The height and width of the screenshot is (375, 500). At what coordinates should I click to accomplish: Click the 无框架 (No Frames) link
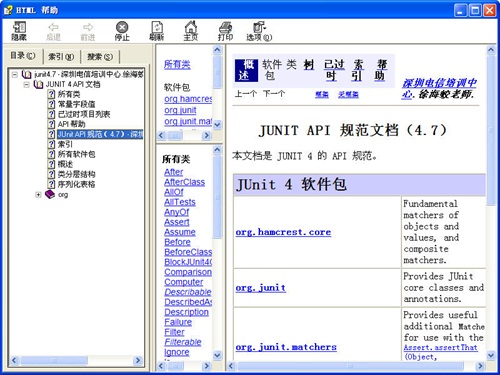point(348,95)
